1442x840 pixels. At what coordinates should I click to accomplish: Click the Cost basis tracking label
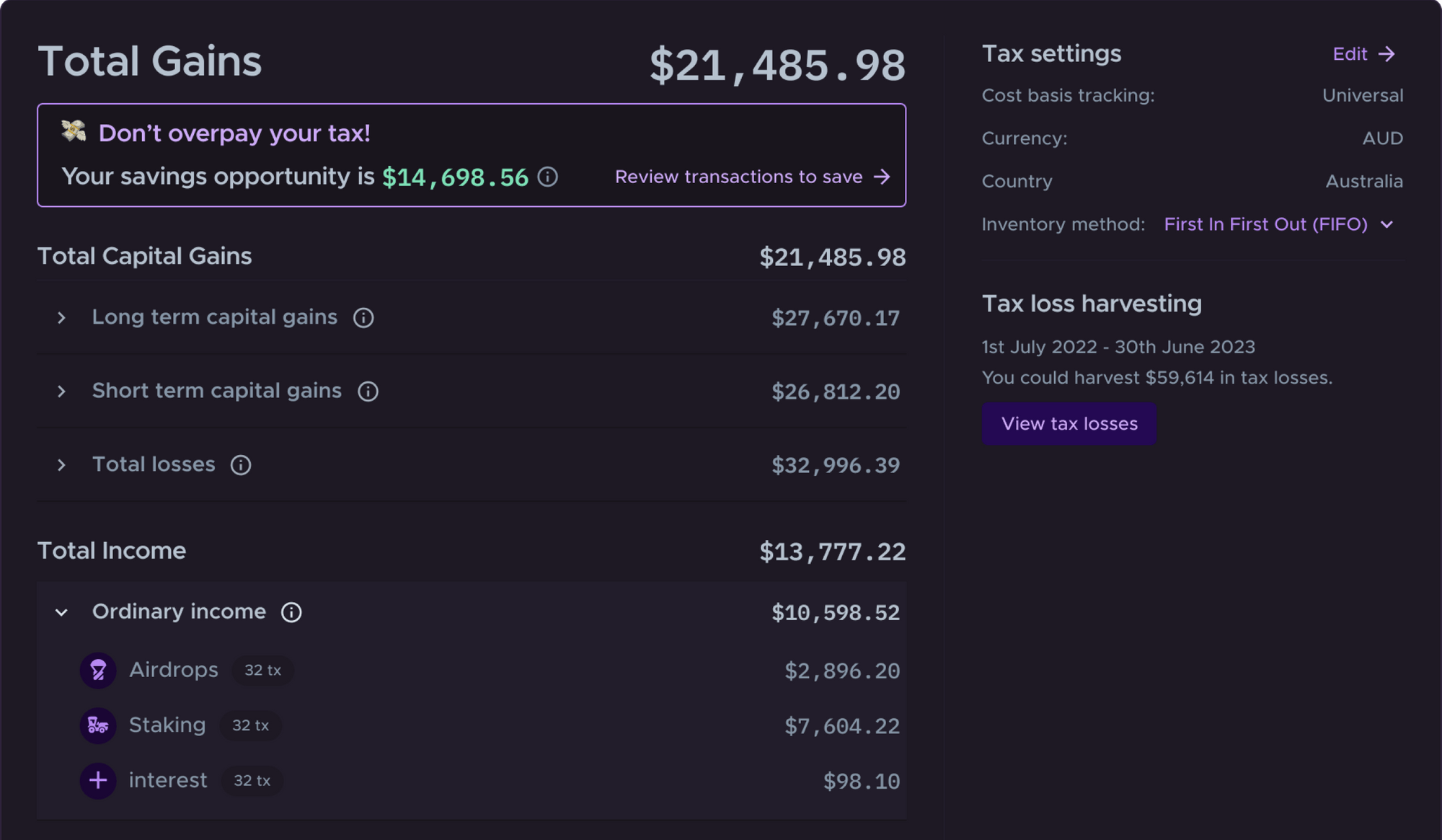tap(1069, 95)
